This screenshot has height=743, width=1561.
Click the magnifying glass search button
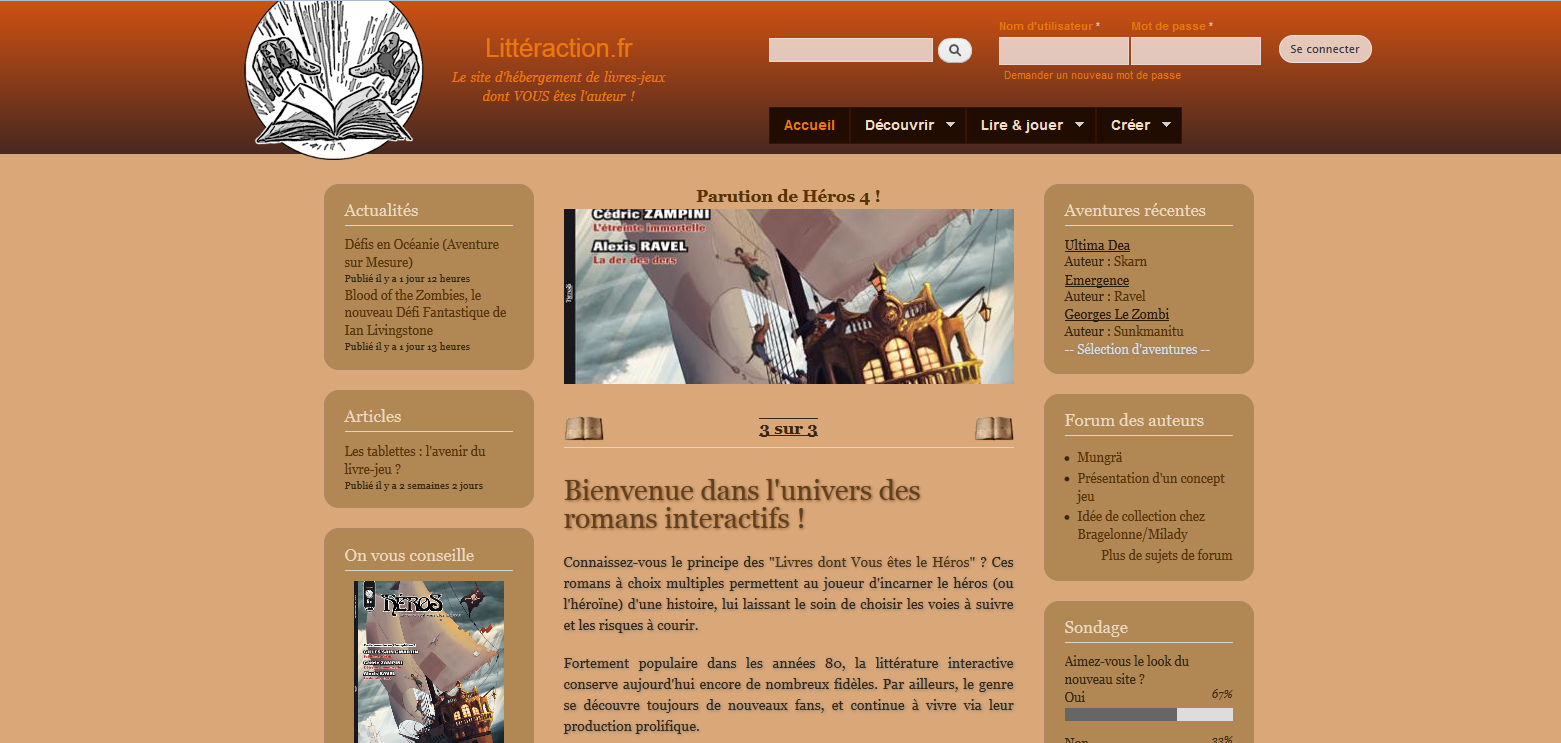click(x=954, y=50)
